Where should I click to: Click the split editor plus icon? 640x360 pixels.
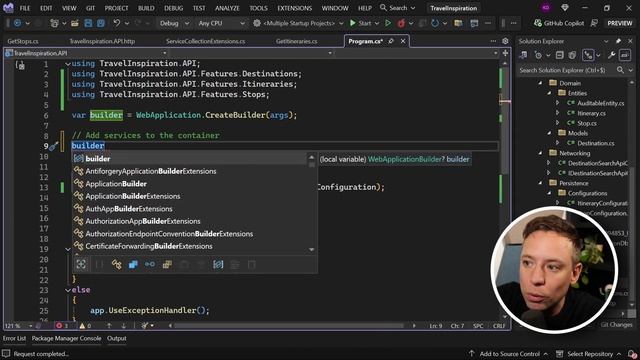(505, 53)
